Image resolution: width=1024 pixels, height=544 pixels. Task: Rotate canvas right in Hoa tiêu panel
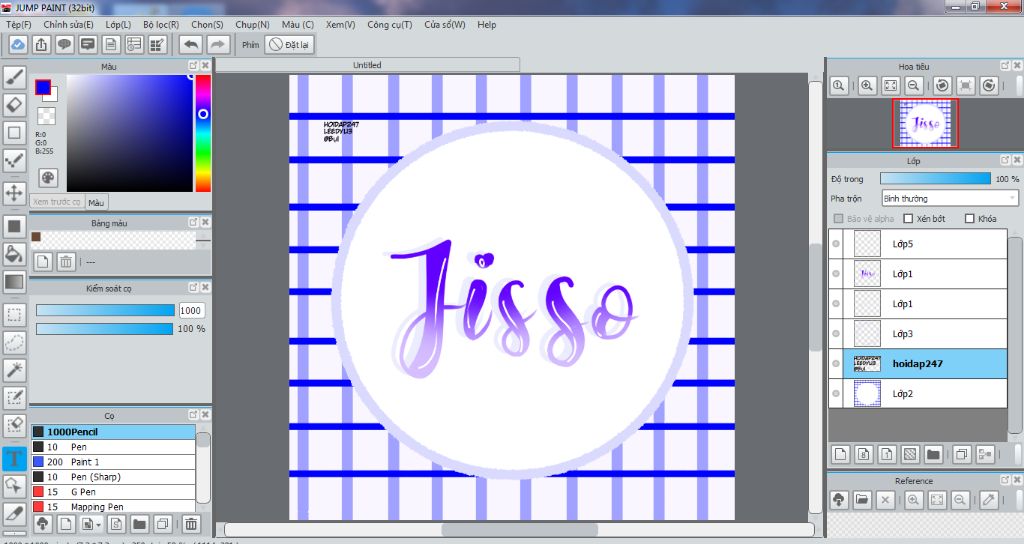[989, 86]
